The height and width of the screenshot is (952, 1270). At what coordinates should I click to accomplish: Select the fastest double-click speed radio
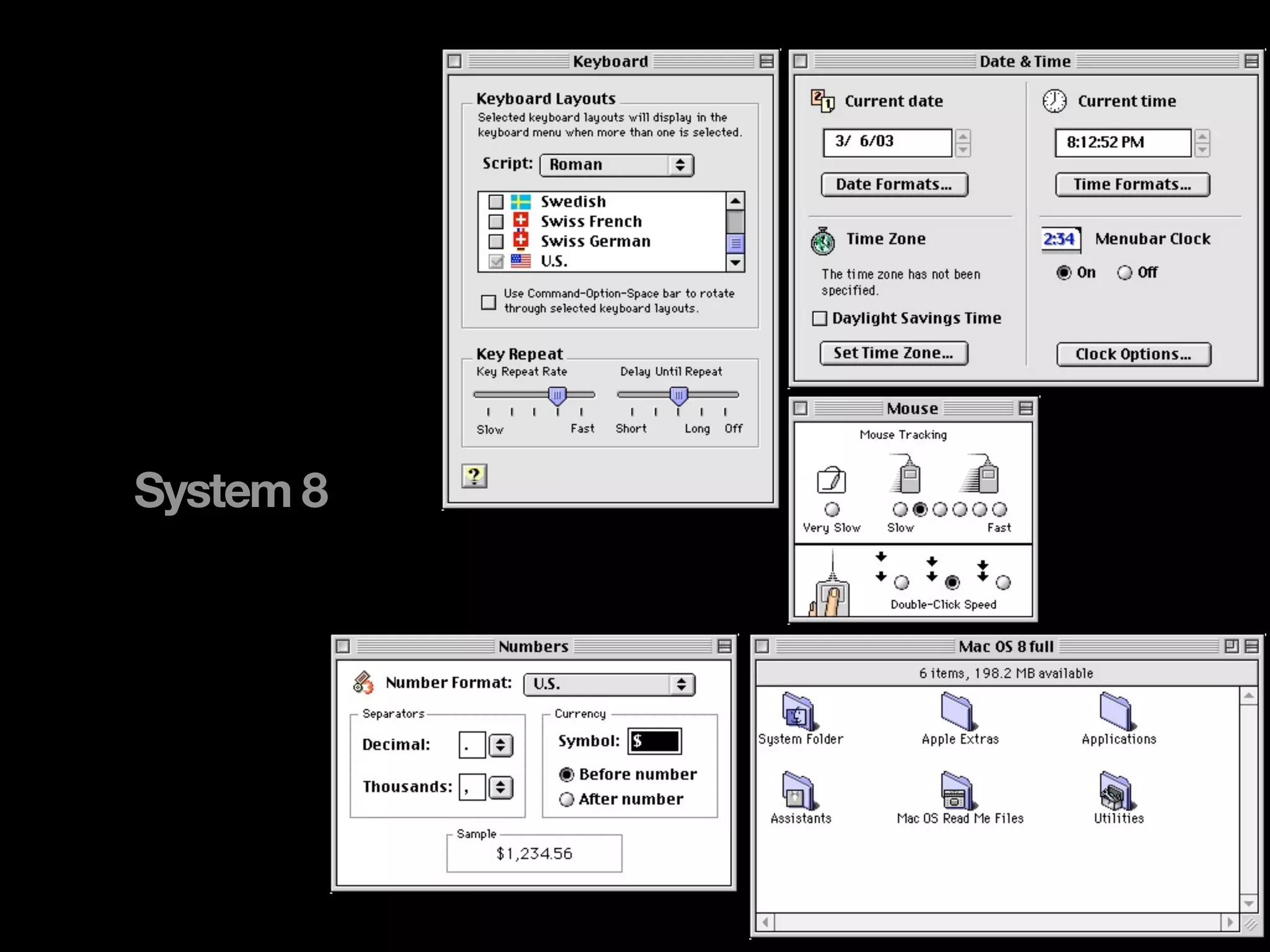pos(1003,583)
